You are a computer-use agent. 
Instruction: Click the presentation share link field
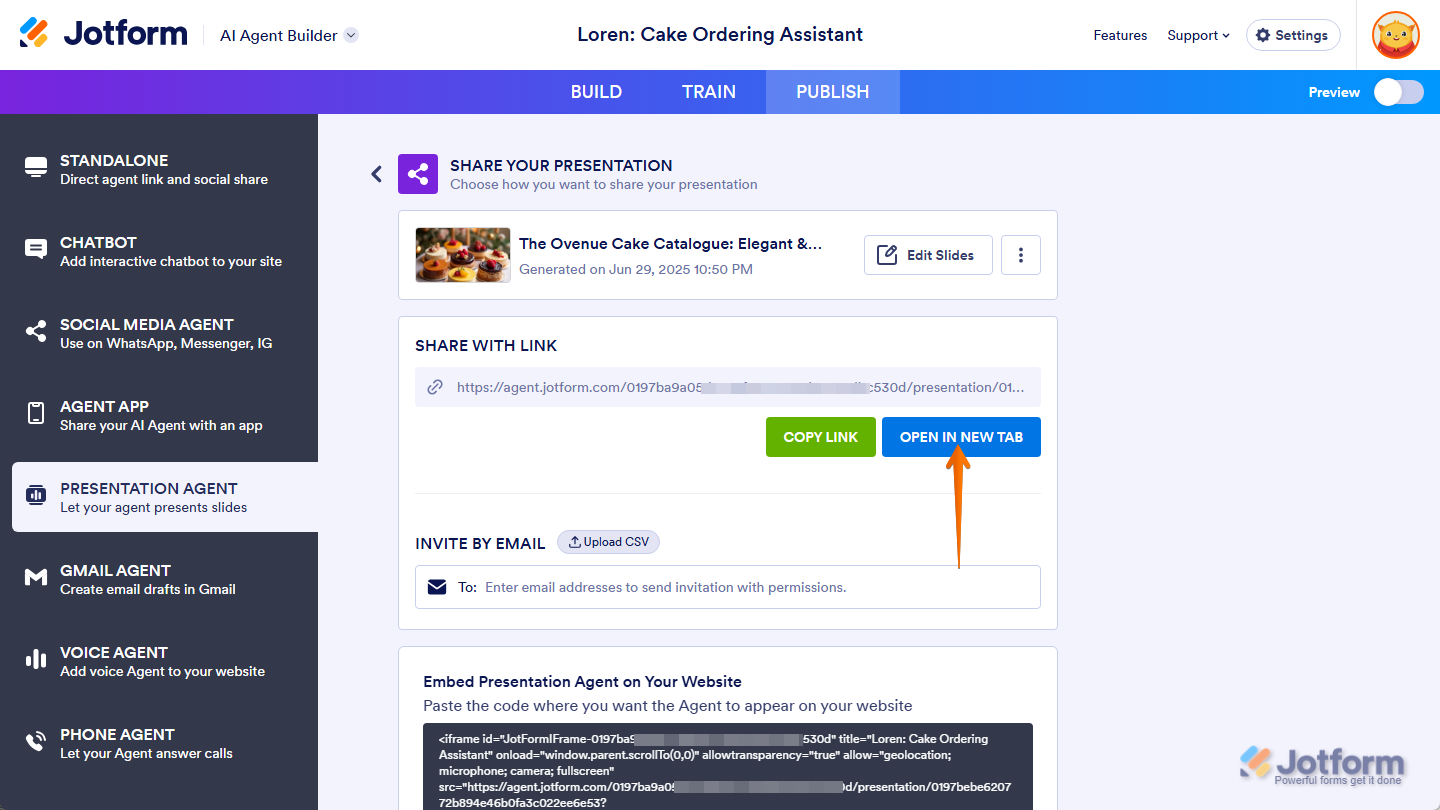728,387
